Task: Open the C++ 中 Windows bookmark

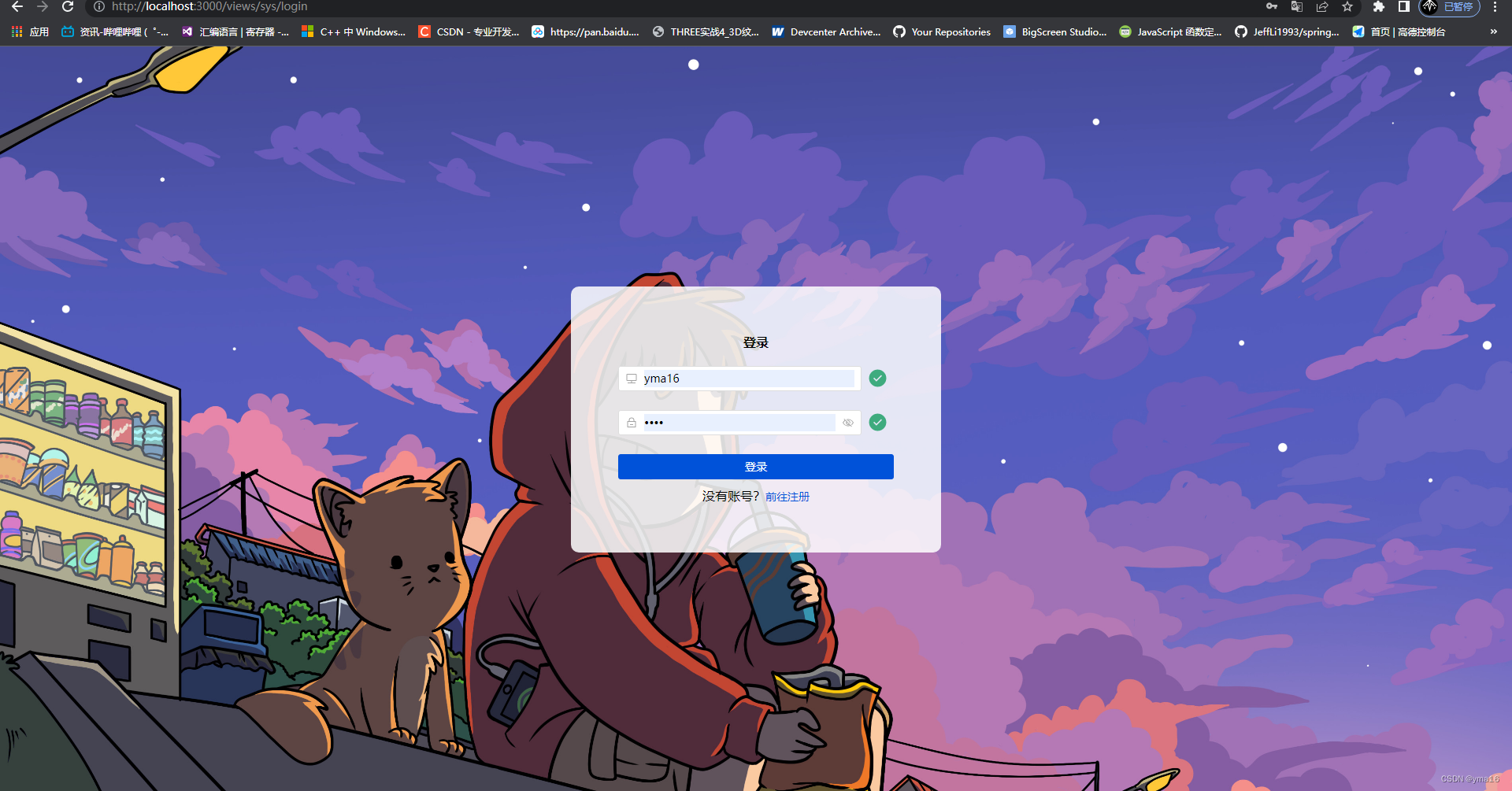Action: coord(354,31)
